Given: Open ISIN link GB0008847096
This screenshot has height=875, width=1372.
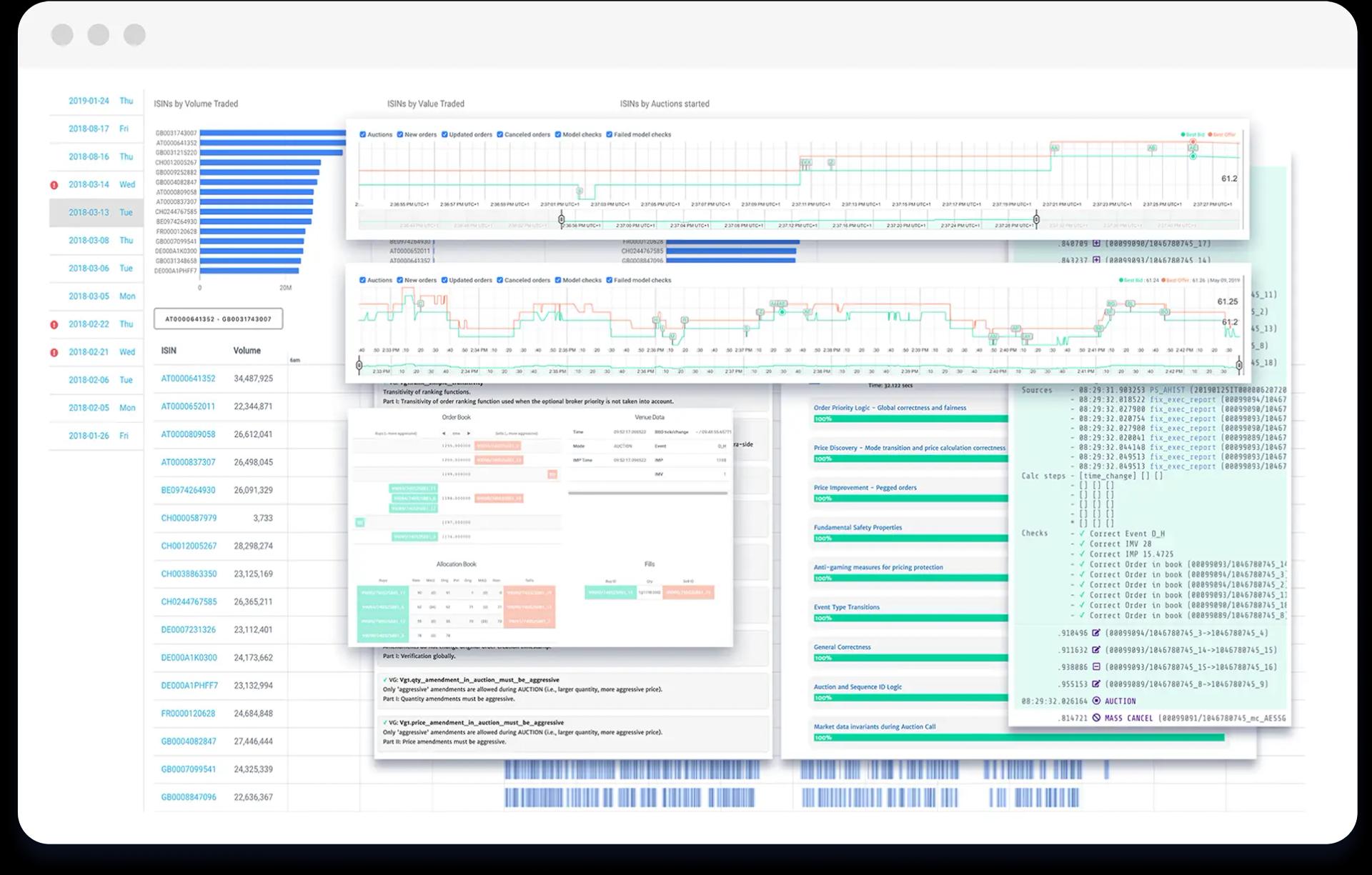Looking at the screenshot, I should [x=187, y=796].
